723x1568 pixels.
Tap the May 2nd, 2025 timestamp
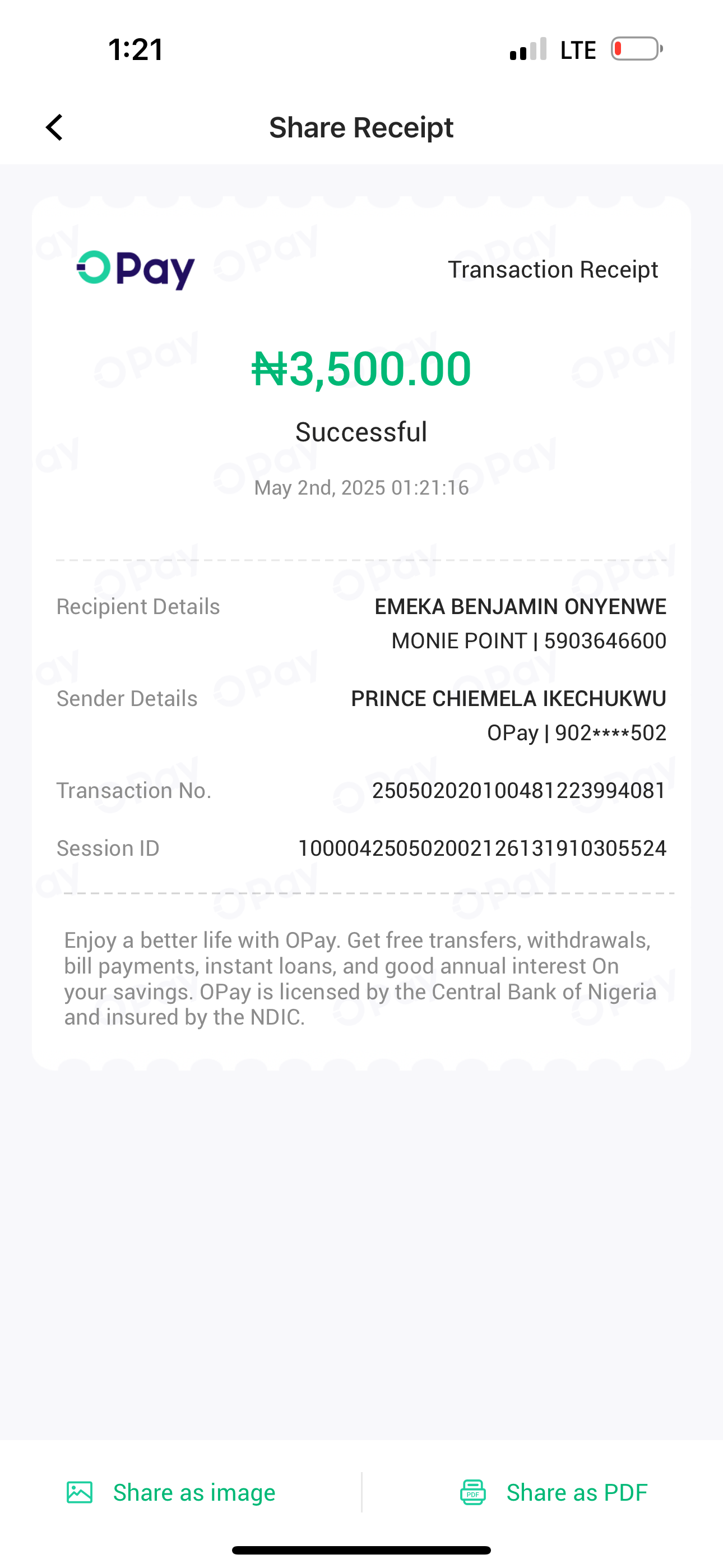(x=361, y=487)
